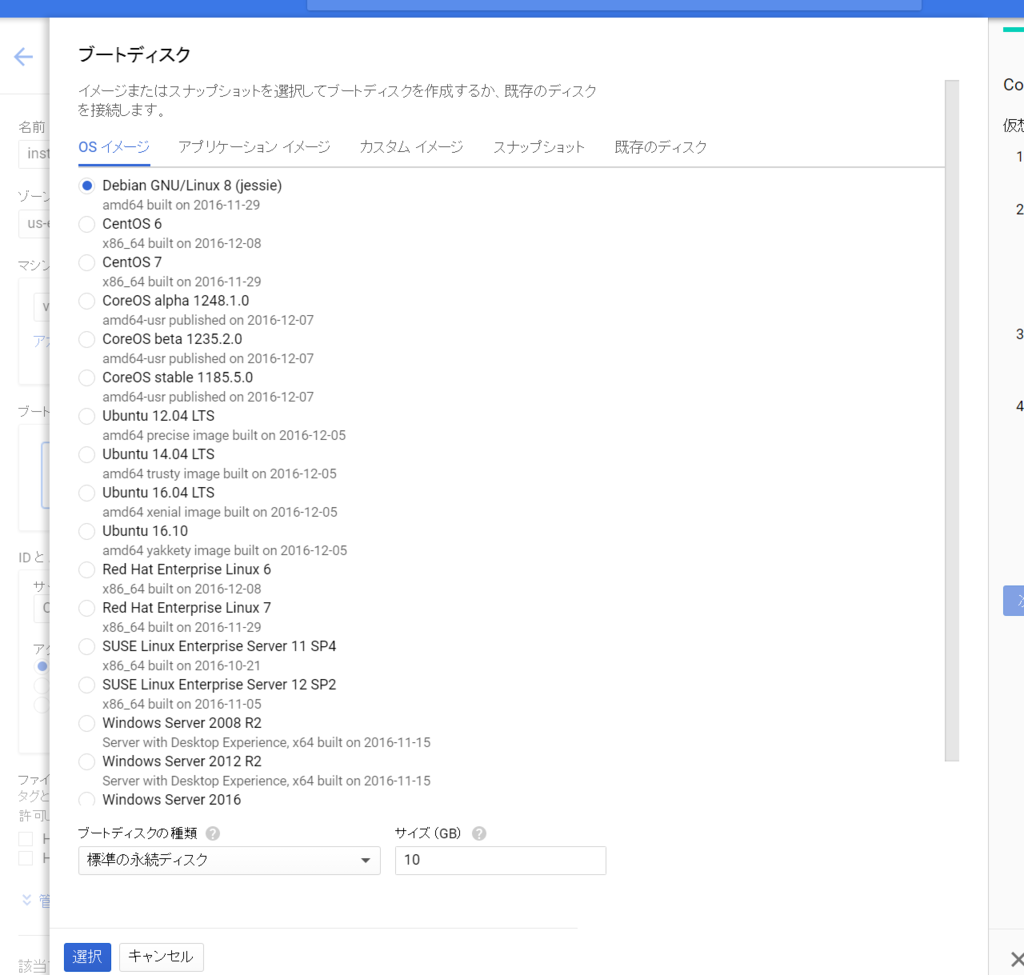Click the キャンセル button

(161, 957)
